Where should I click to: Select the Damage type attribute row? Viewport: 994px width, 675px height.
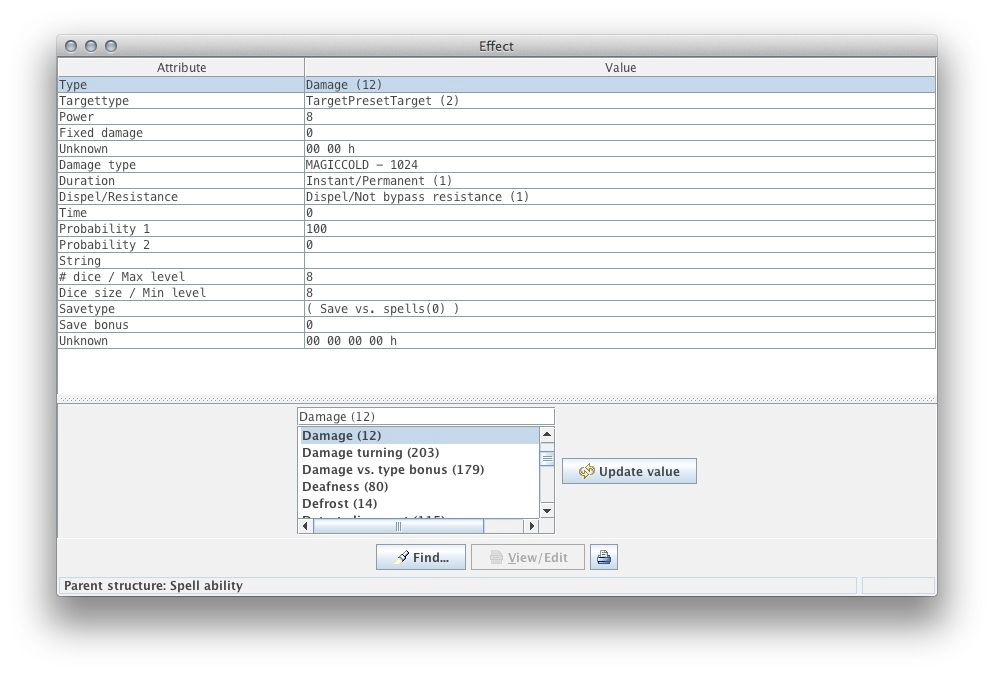180,165
